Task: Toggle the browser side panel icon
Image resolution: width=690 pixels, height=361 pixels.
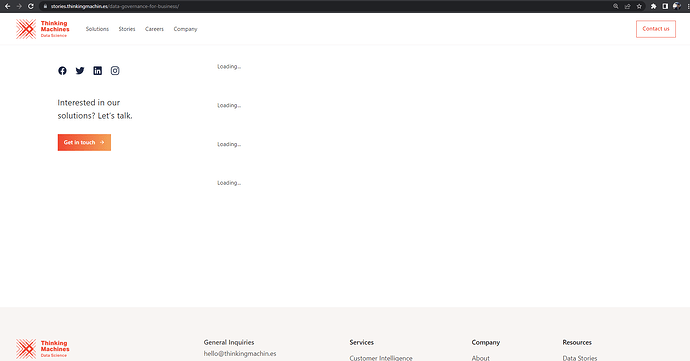Action: pos(665,6)
